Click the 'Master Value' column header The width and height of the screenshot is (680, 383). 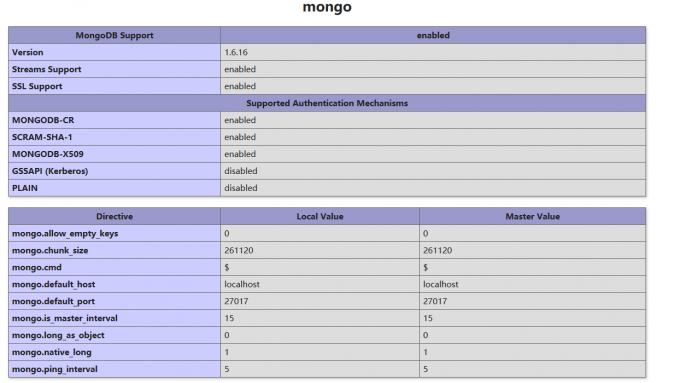pos(533,216)
